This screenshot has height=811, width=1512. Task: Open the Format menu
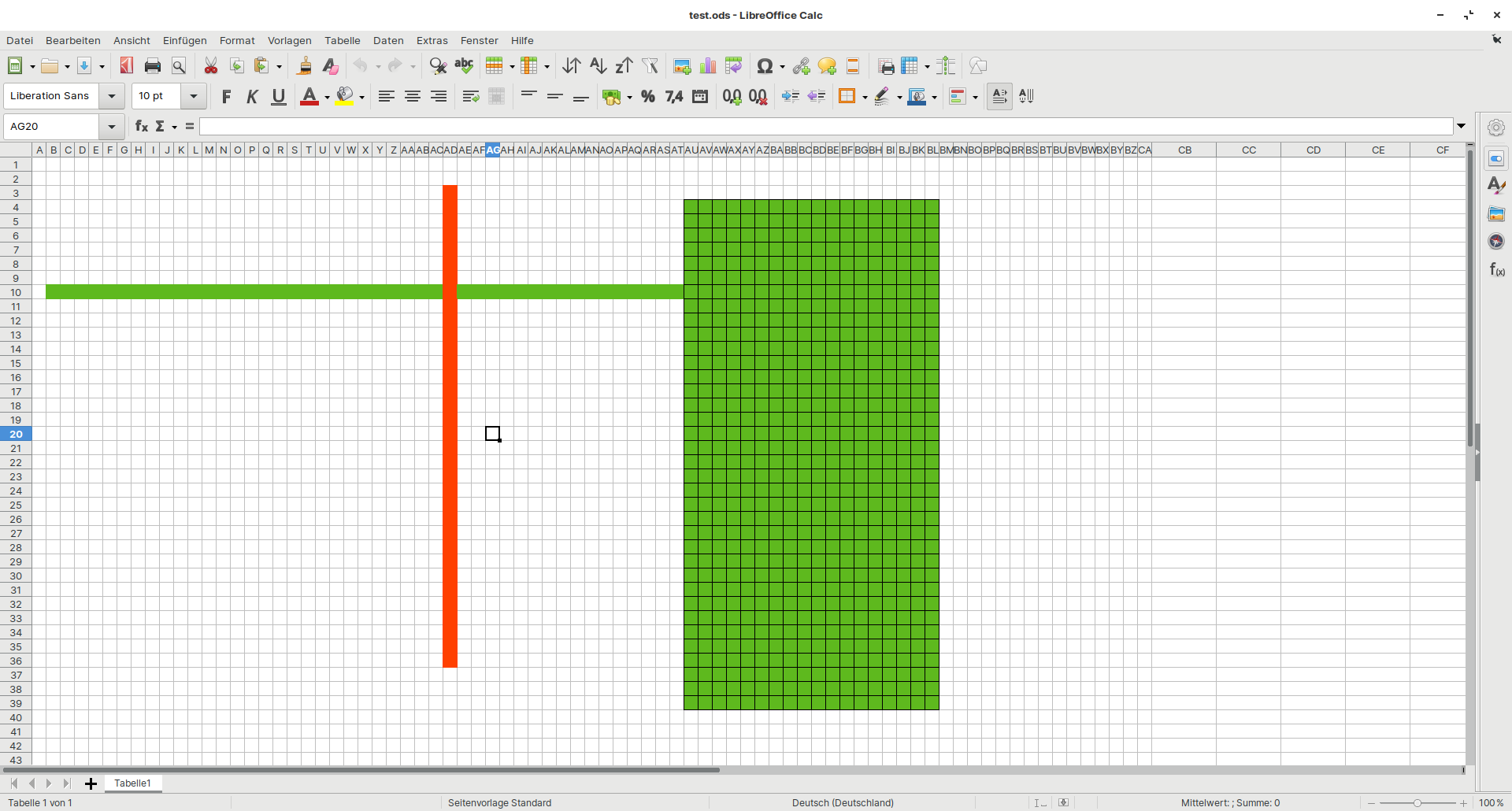237,40
